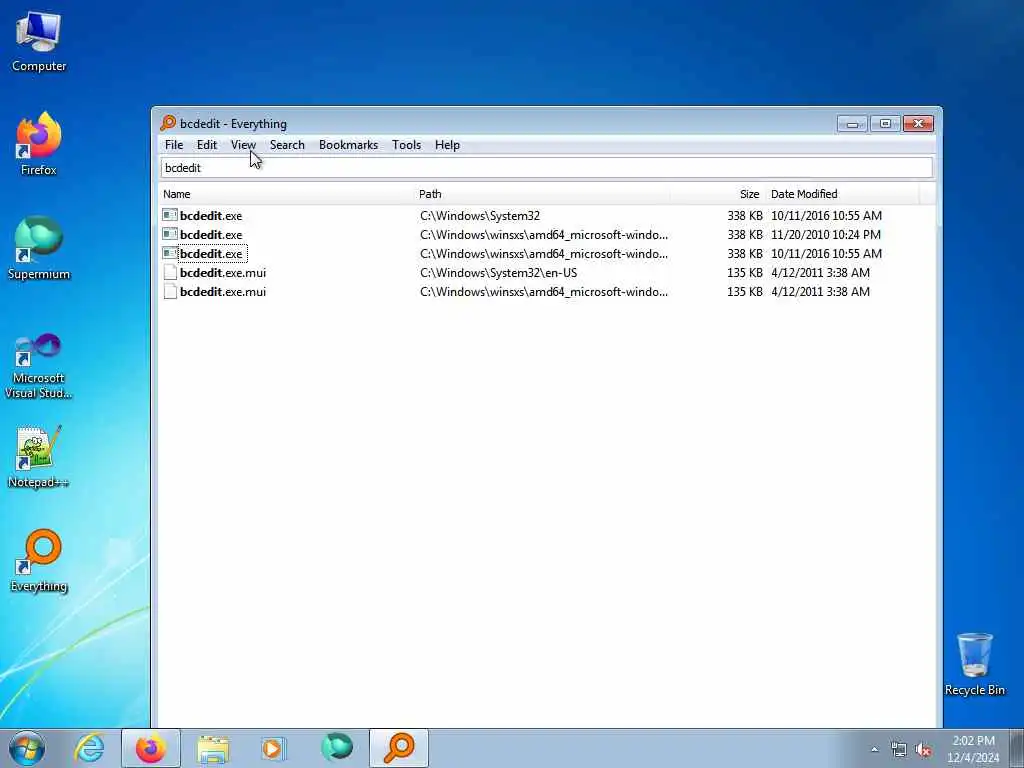This screenshot has height=768, width=1024.
Task: Launch Internet Explorer from taskbar
Action: [x=89, y=748]
